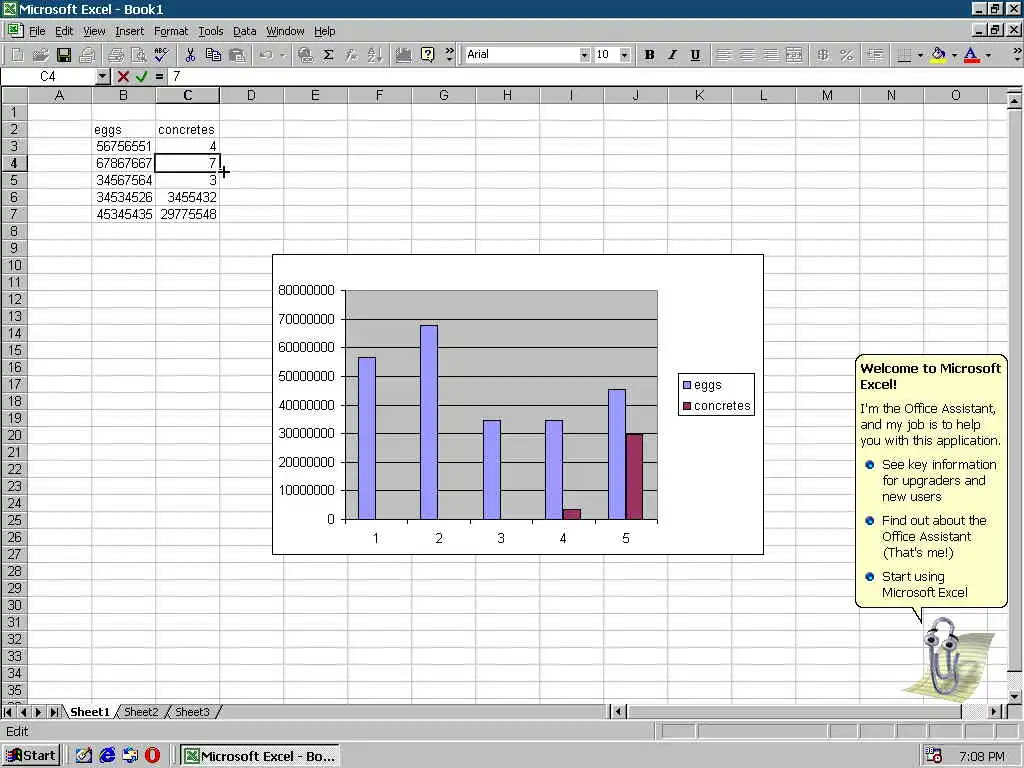Toggle bold formatting

(649, 55)
